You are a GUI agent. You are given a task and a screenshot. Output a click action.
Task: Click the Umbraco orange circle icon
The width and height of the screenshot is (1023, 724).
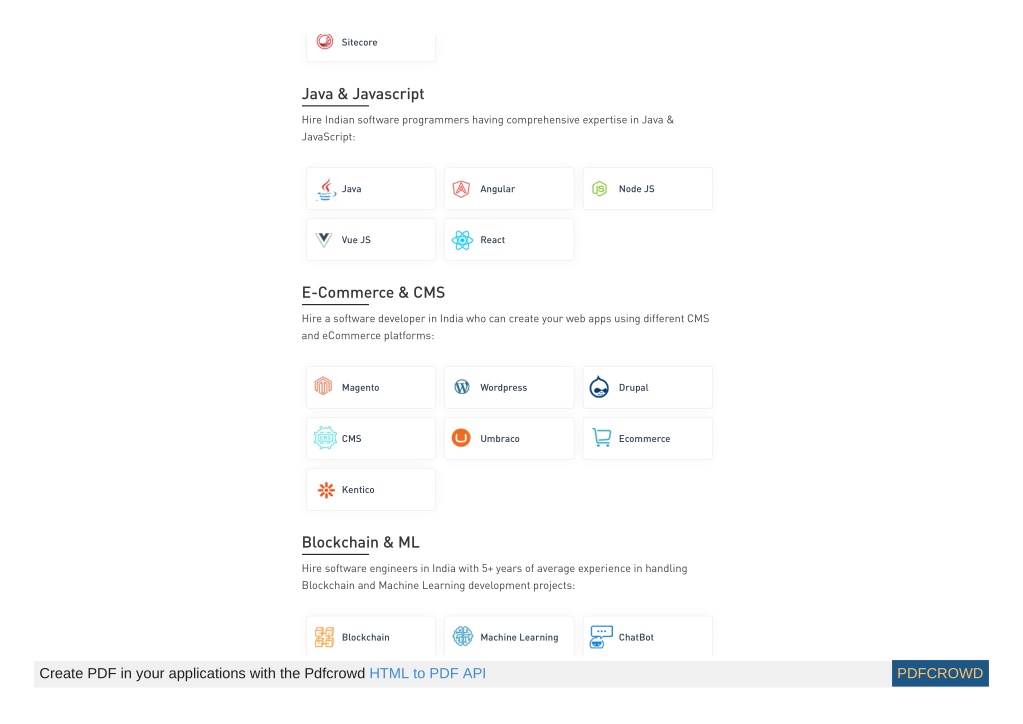pyautogui.click(x=461, y=438)
